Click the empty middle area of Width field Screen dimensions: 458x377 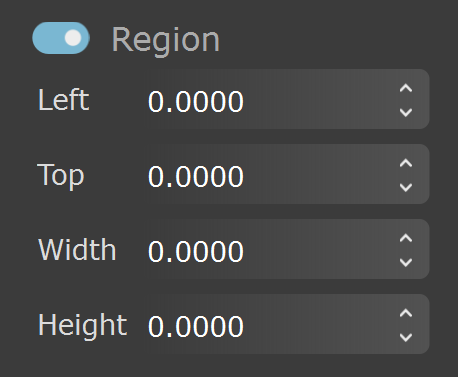click(320, 249)
